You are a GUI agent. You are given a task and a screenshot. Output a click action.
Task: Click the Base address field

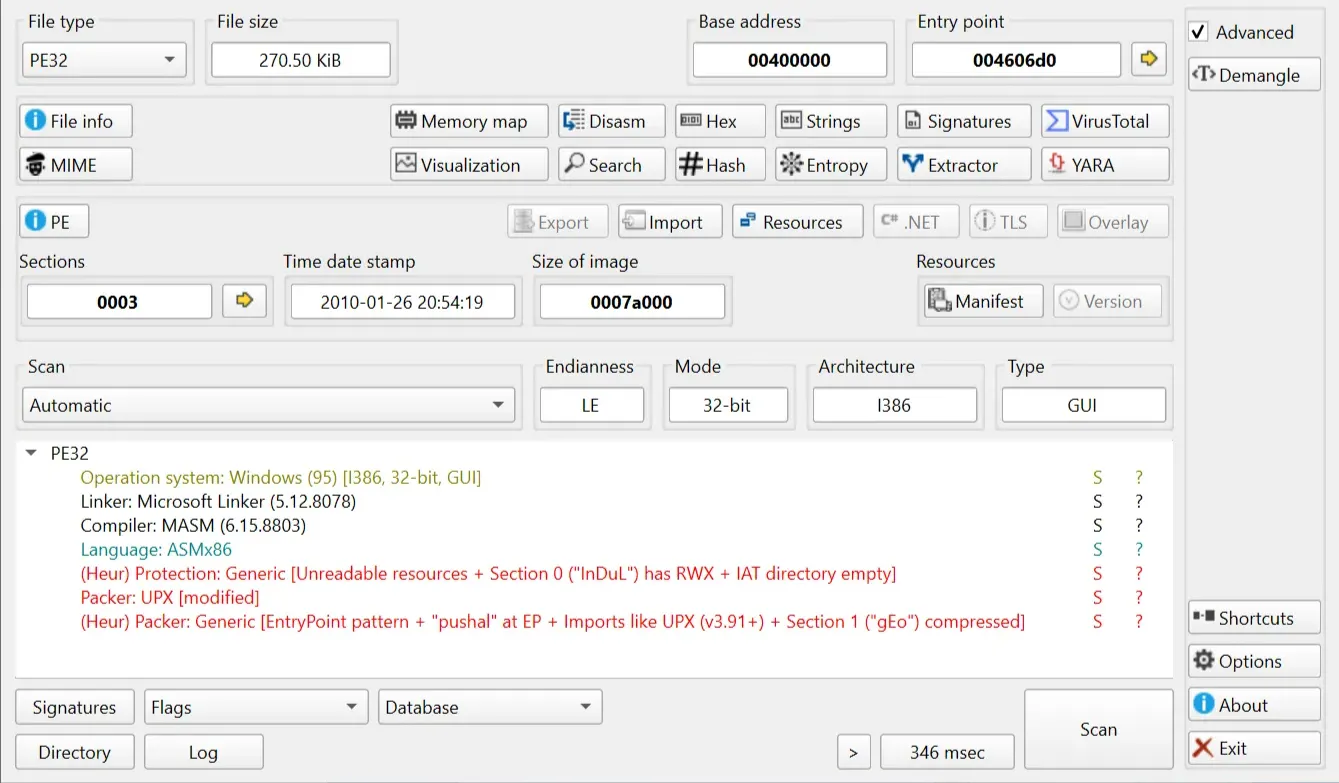coord(789,60)
